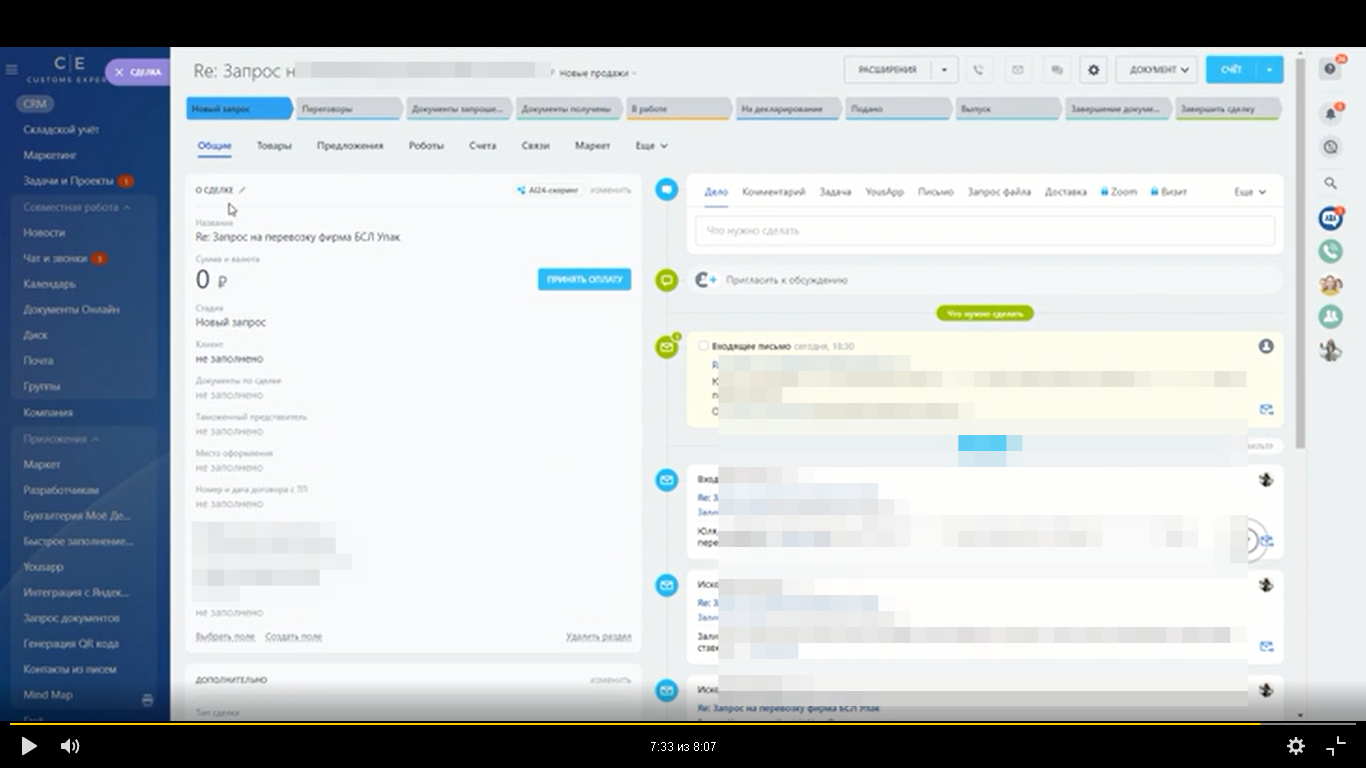Open the Документ dropdown
The image size is (1366, 768).
click(1157, 70)
